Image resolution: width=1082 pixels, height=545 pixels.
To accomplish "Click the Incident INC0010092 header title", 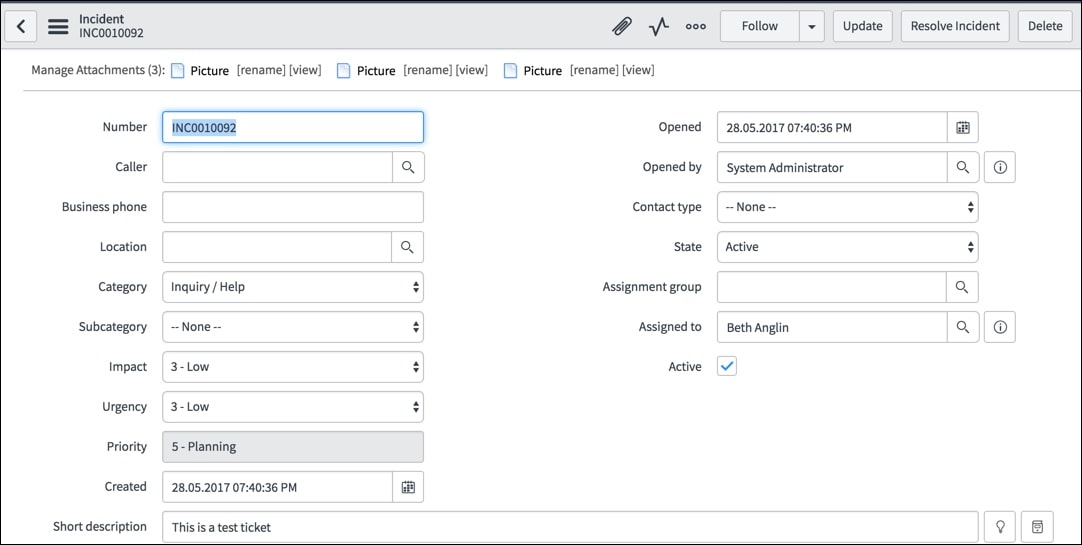I will pyautogui.click(x=111, y=26).
